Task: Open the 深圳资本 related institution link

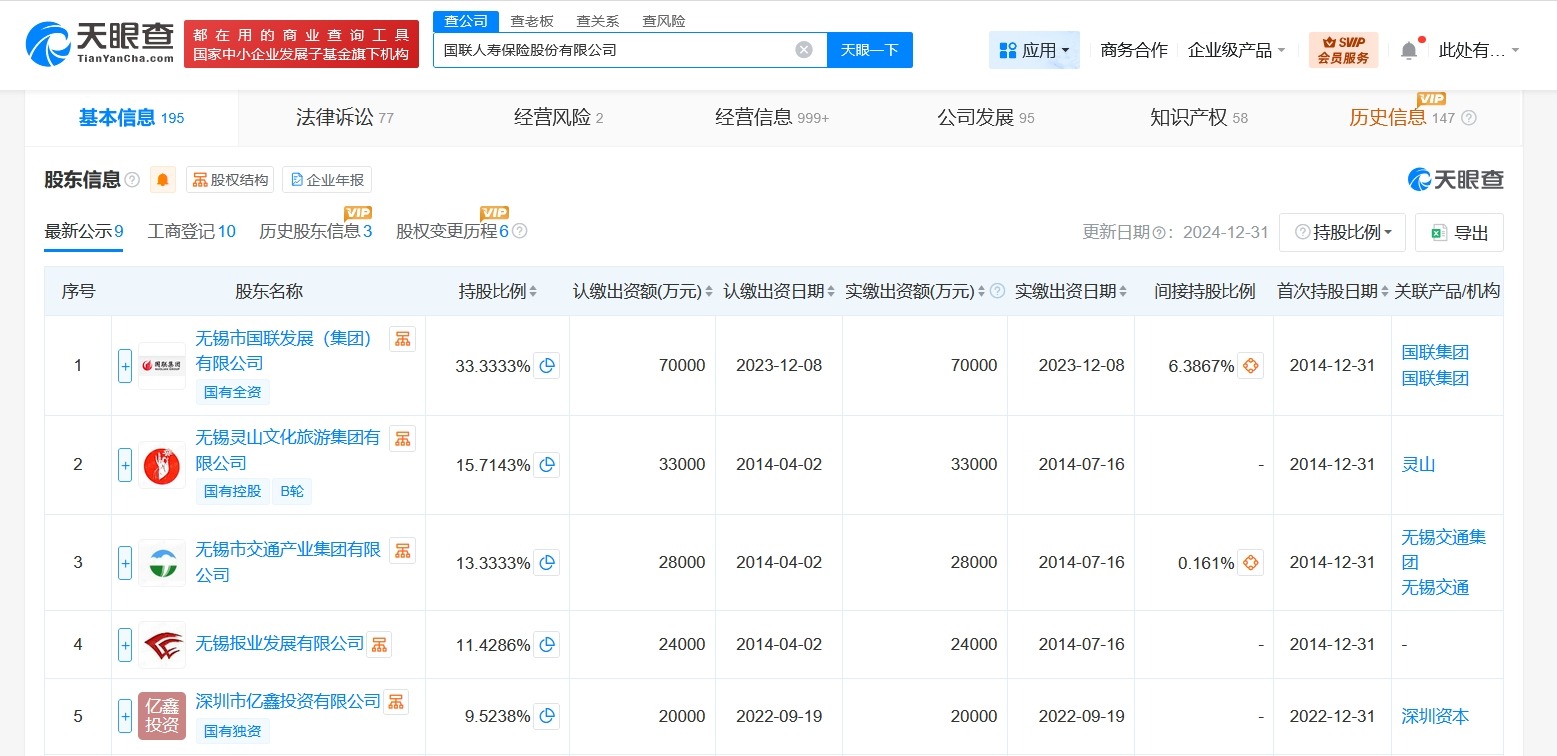Action: pyautogui.click(x=1434, y=716)
